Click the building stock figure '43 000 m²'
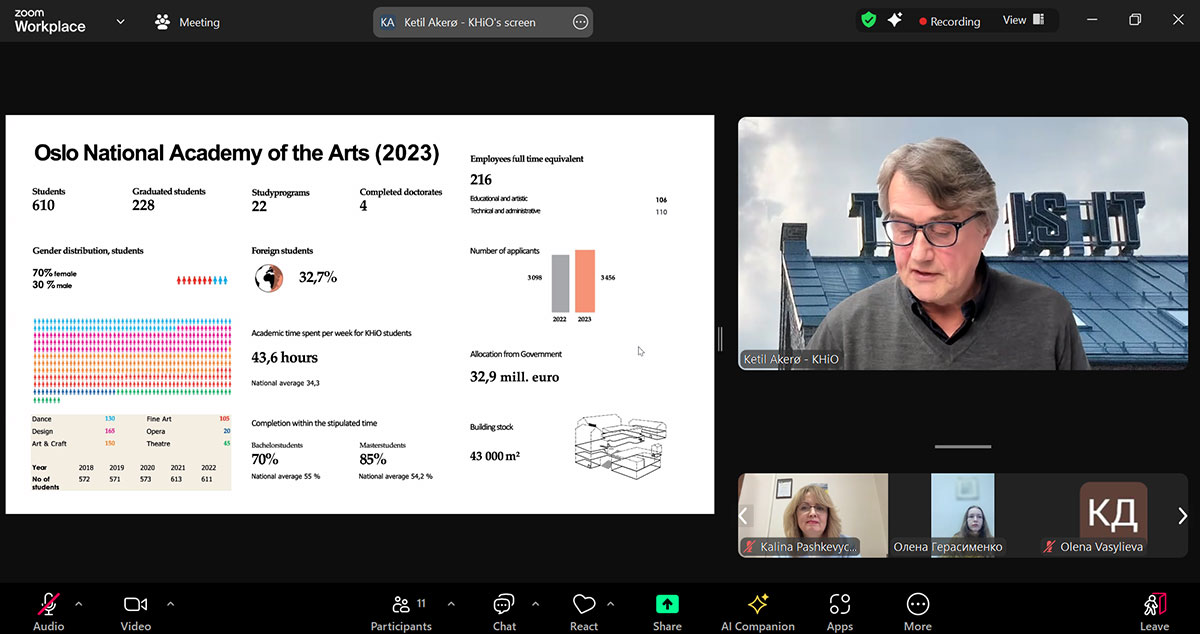1200x634 pixels. coord(495,456)
